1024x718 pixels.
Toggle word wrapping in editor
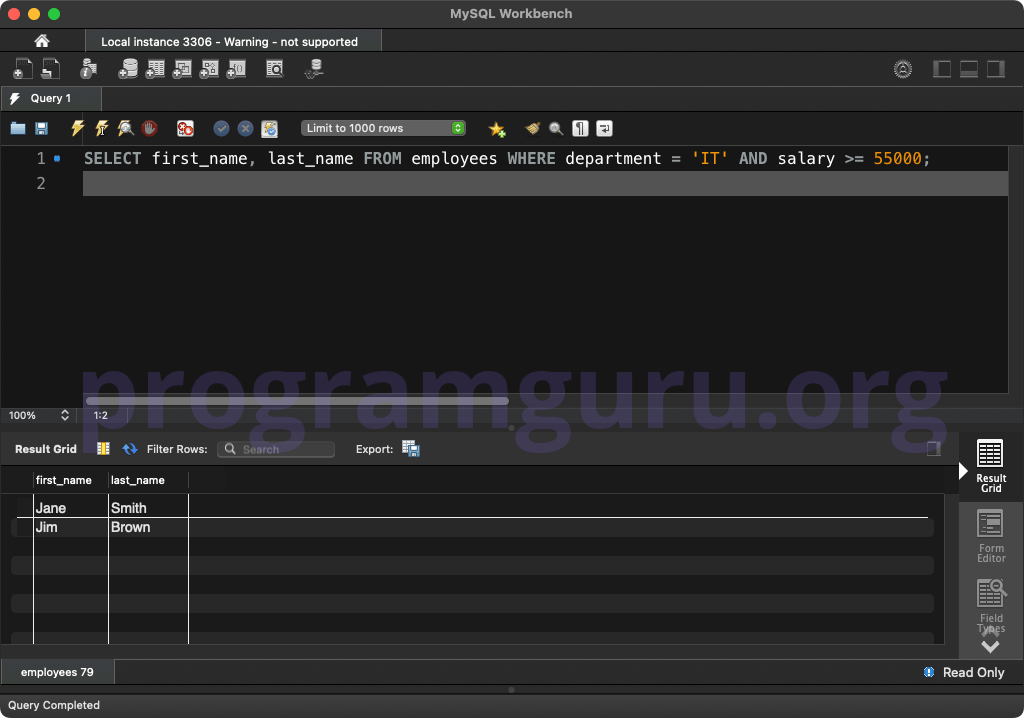pos(604,128)
